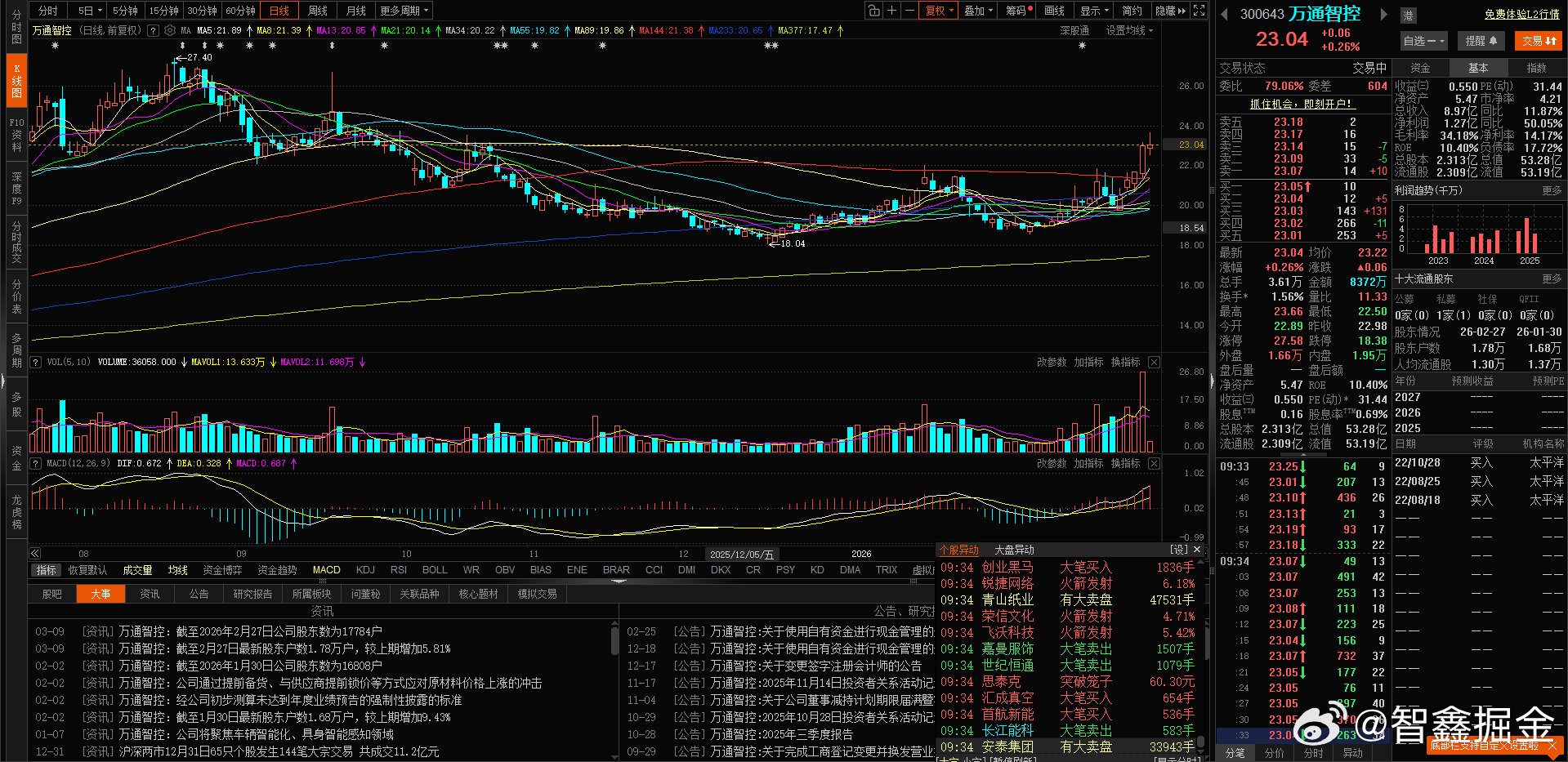Click the 交易 trade button
Screen dimensions: 1568x762
pos(1539,41)
